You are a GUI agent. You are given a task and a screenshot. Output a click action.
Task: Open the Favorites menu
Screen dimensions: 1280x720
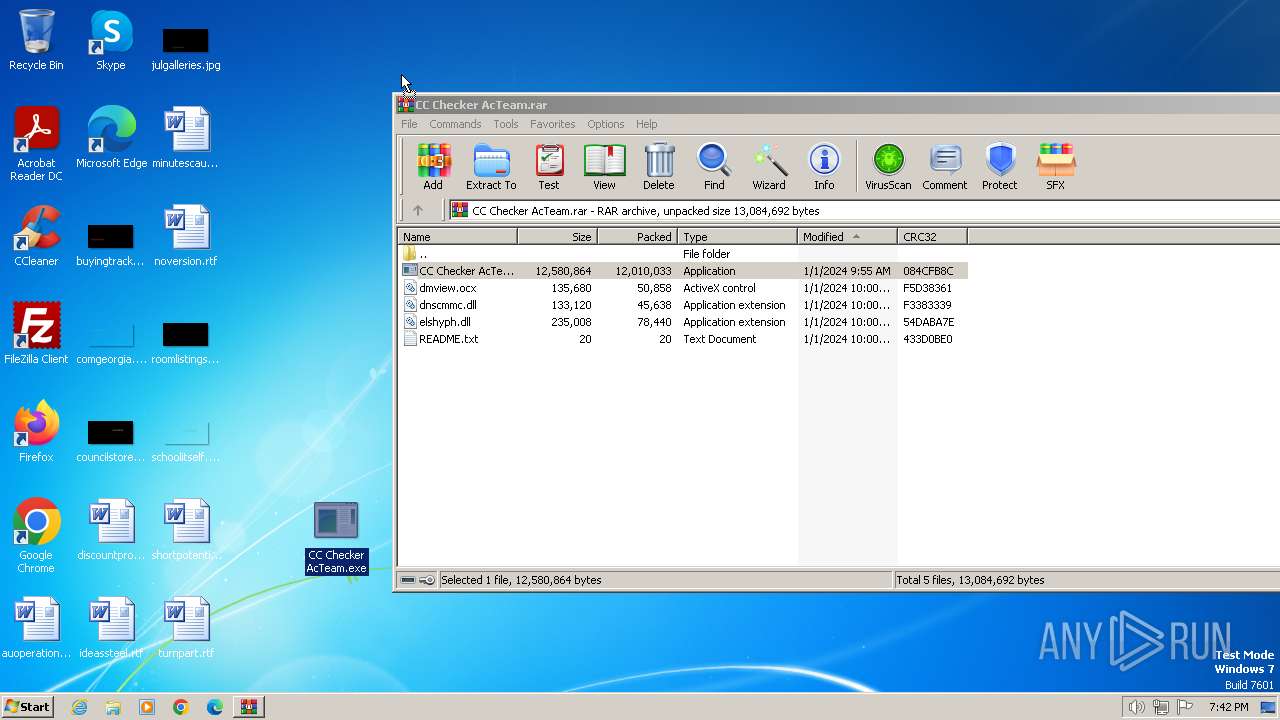[552, 124]
